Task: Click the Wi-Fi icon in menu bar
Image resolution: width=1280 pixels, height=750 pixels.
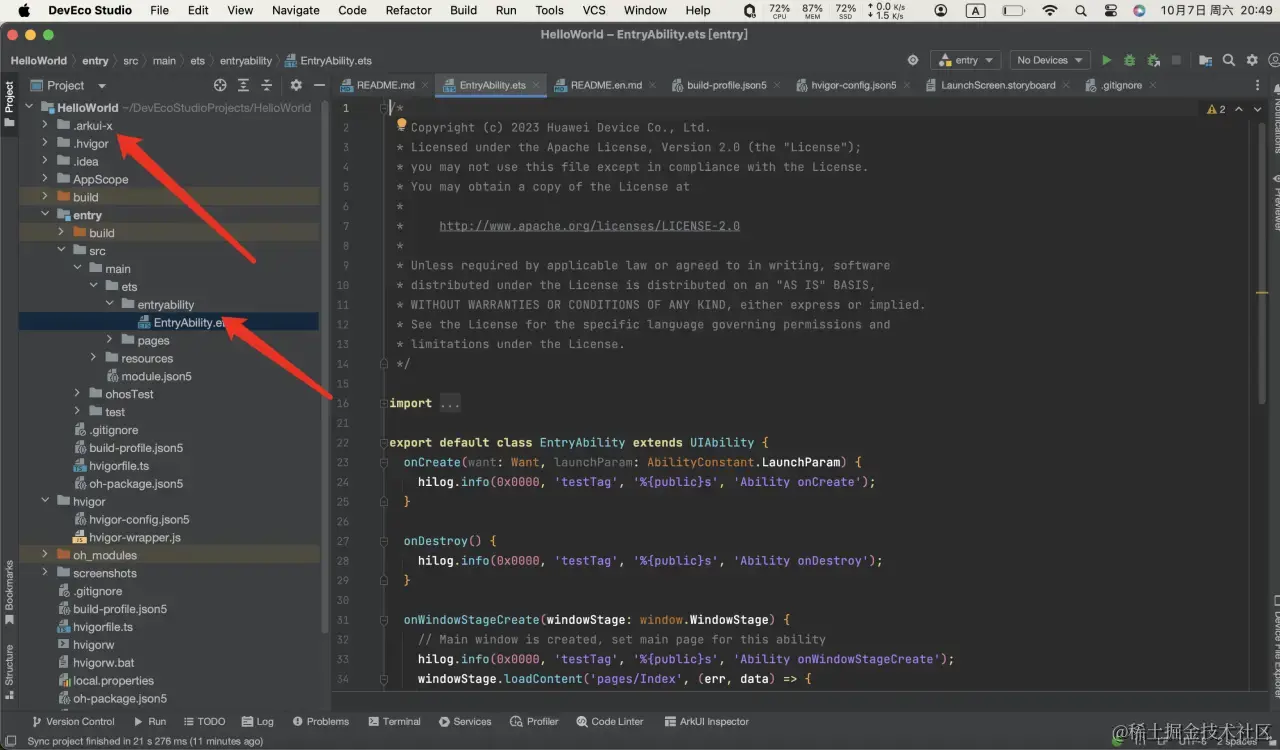Action: click(x=1049, y=10)
